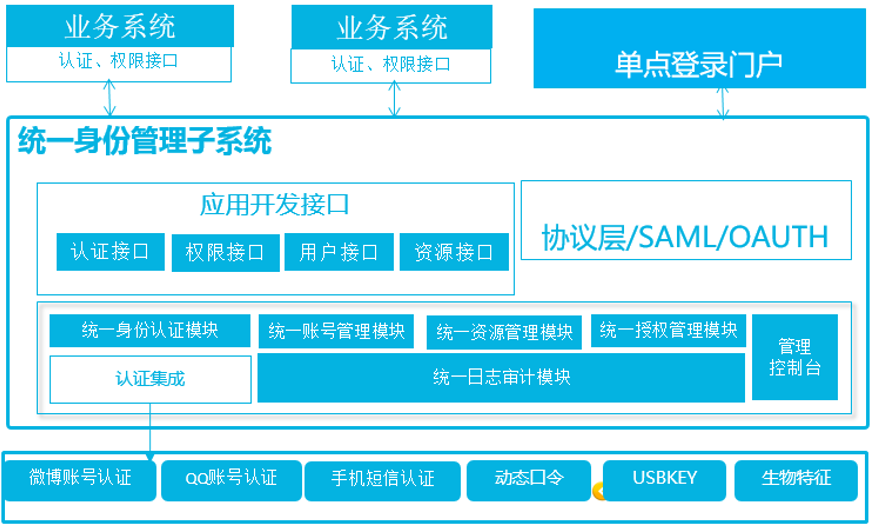This screenshot has height=528, width=874.
Task: Click the 用户接口 block
Action: point(339,252)
